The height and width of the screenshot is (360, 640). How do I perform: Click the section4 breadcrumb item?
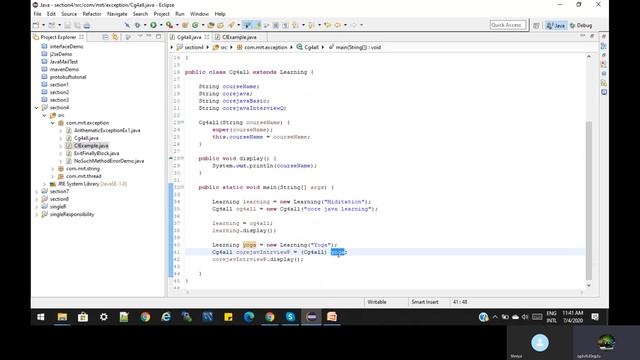[190, 47]
